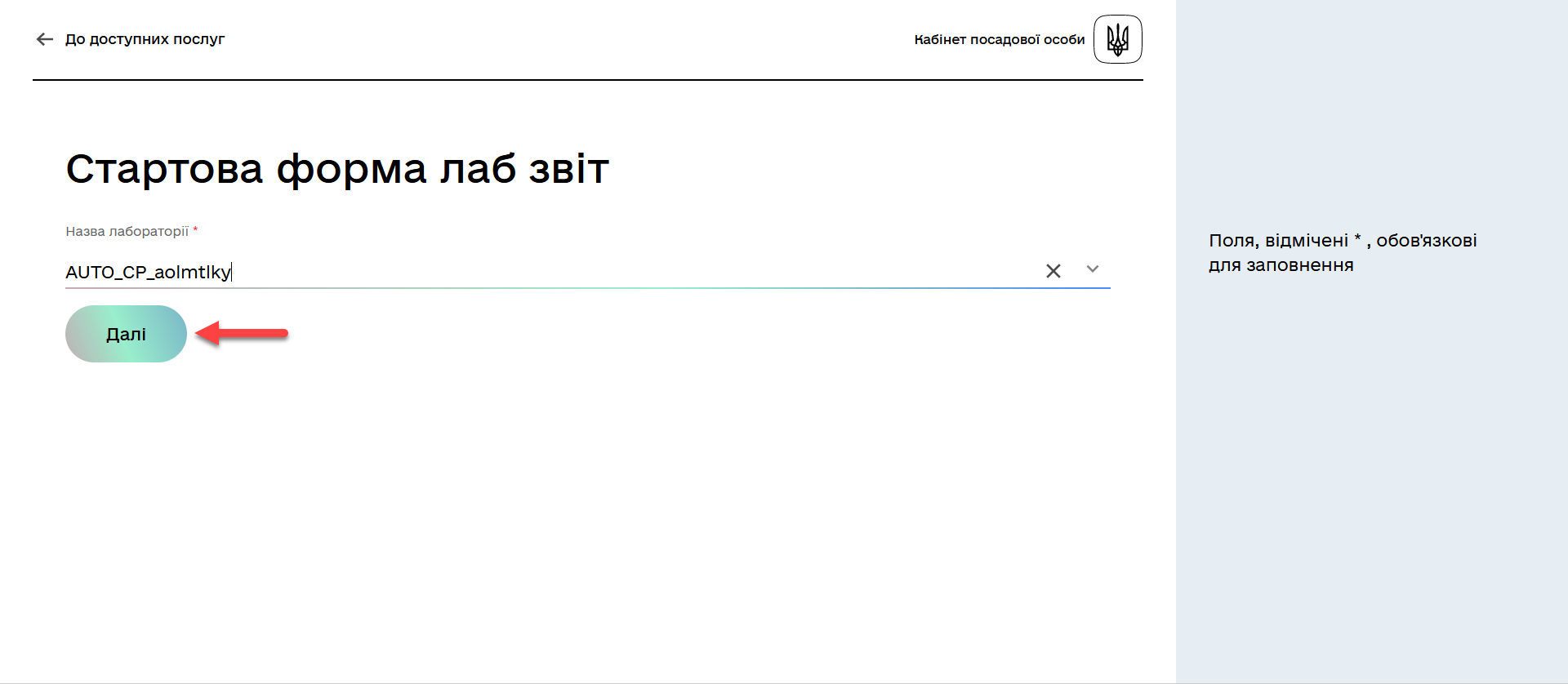Open the 'До доступних послуг' link
The image size is (1568, 684).
[x=145, y=39]
